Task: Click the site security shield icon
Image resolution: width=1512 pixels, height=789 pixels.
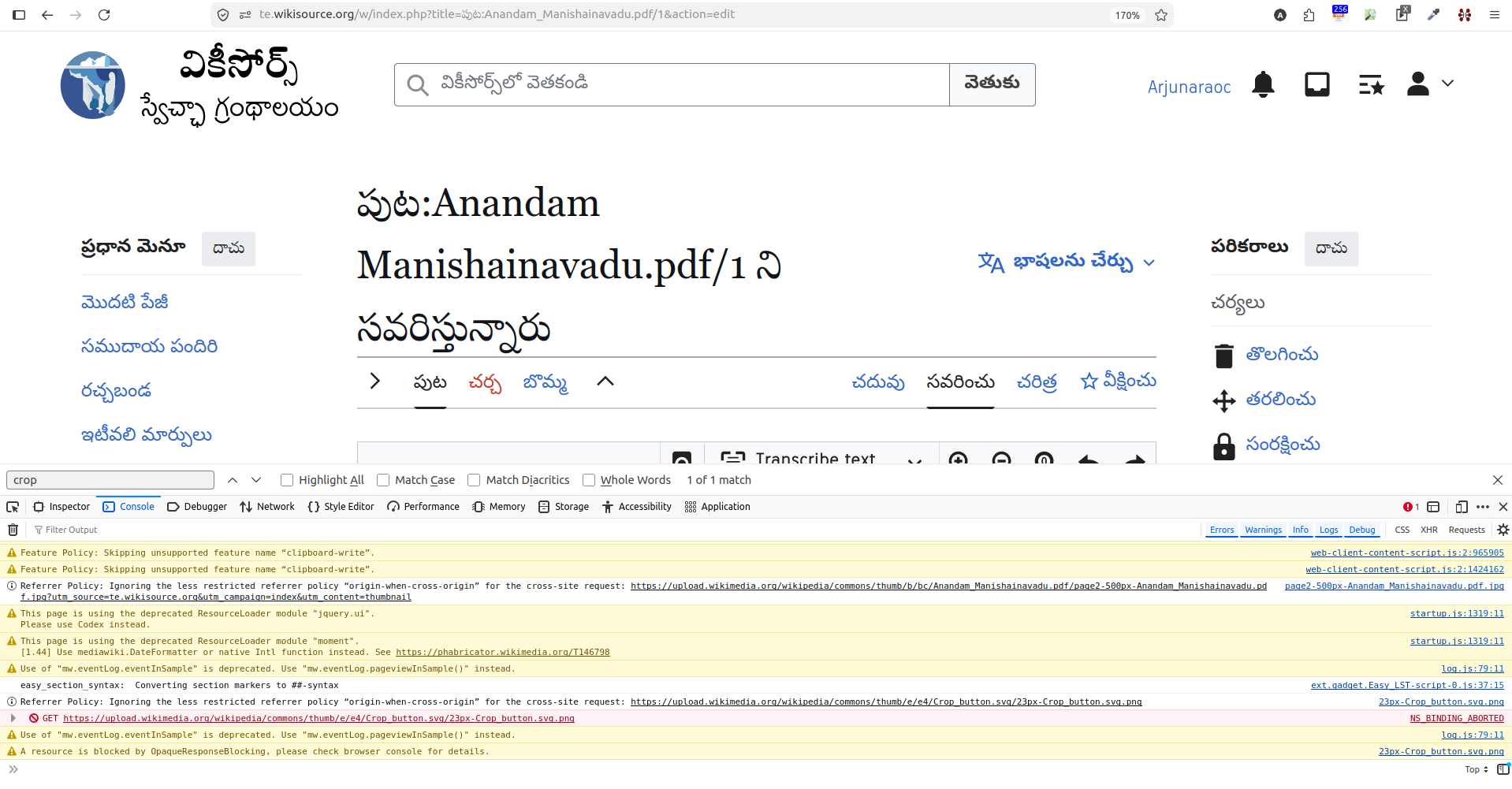Action: 223,15
